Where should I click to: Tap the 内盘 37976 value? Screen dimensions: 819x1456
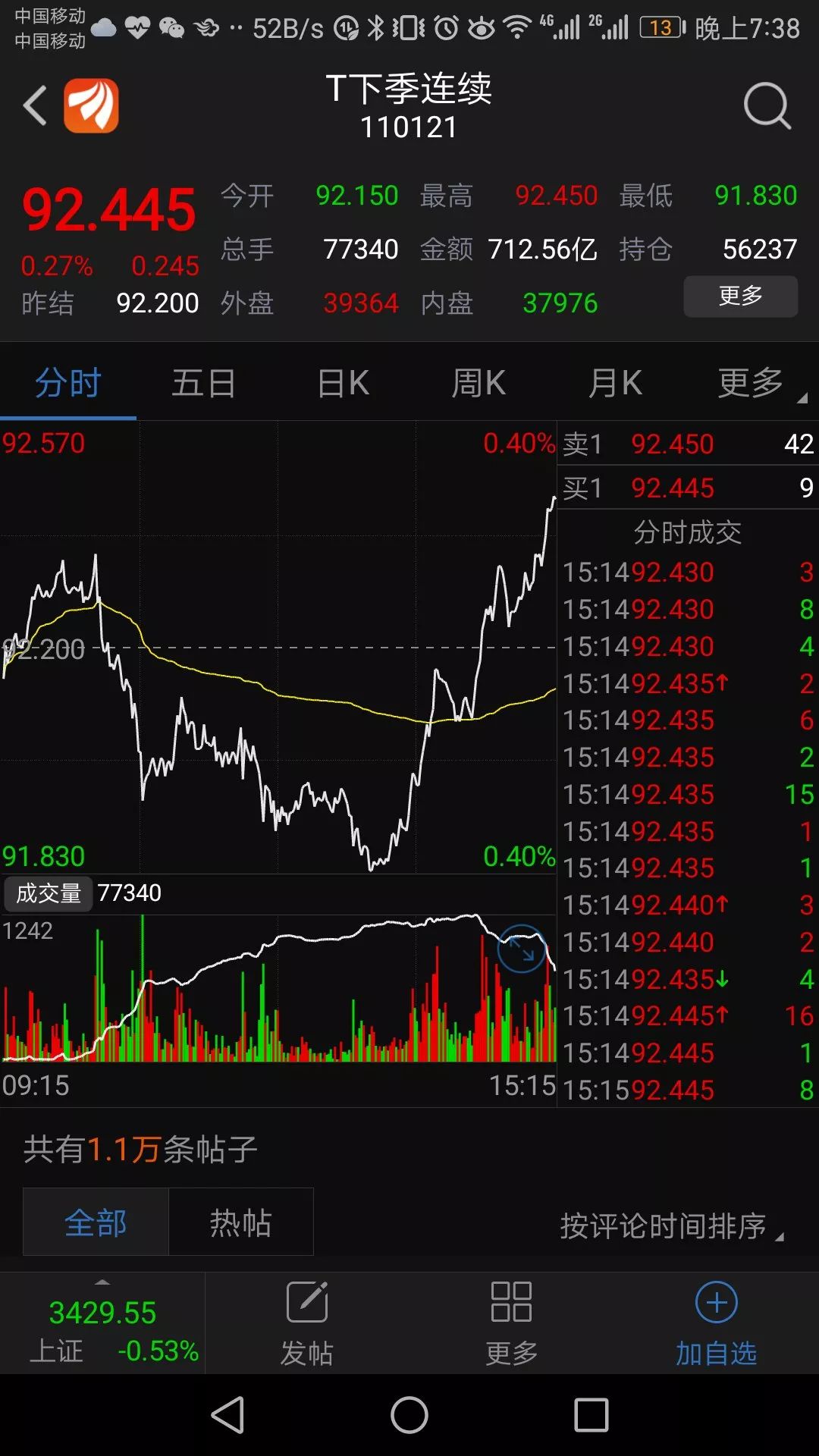pos(560,303)
